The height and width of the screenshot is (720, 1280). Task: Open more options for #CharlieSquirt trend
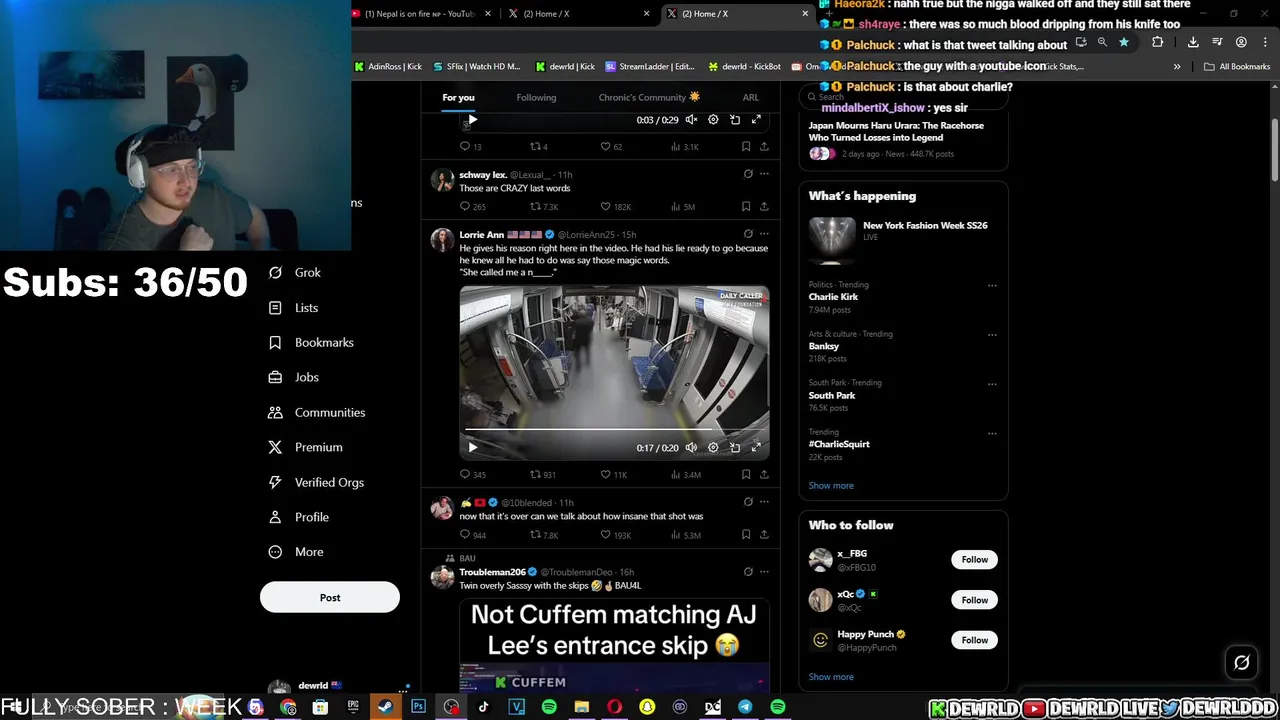click(992, 434)
